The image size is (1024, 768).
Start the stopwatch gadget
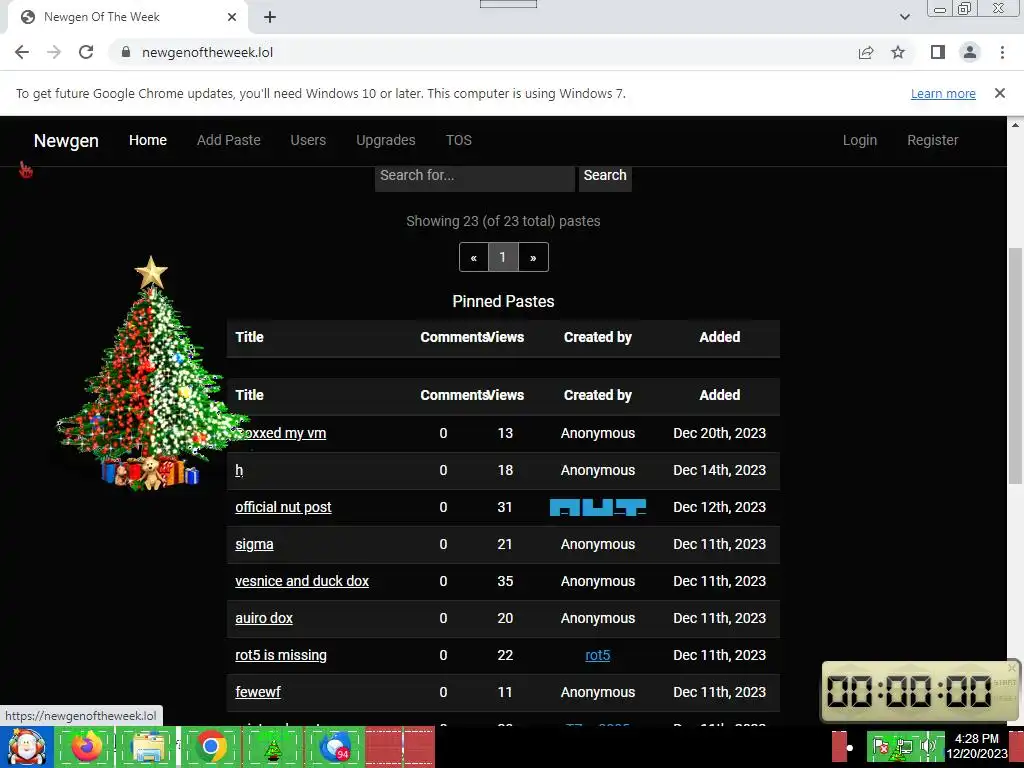pos(1005,682)
